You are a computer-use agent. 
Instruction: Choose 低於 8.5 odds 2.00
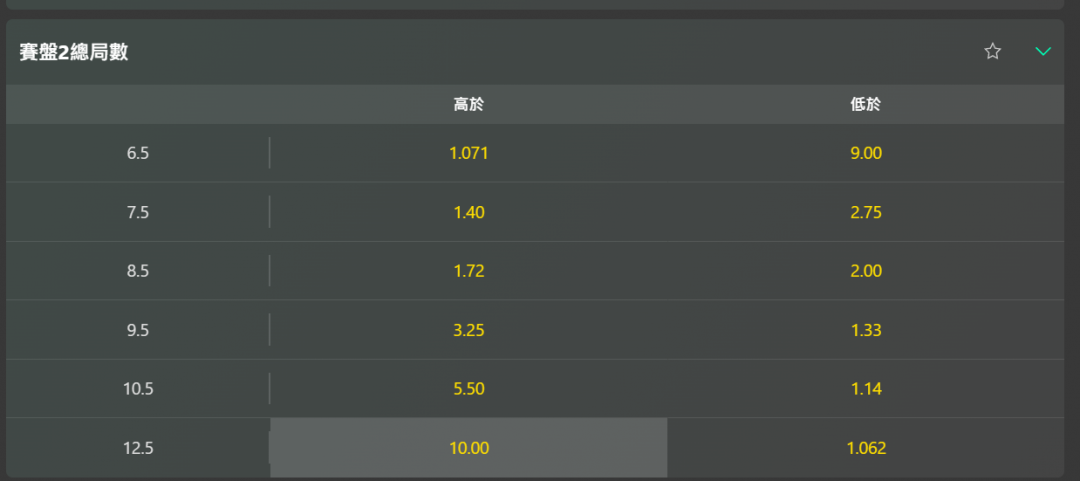[866, 271]
